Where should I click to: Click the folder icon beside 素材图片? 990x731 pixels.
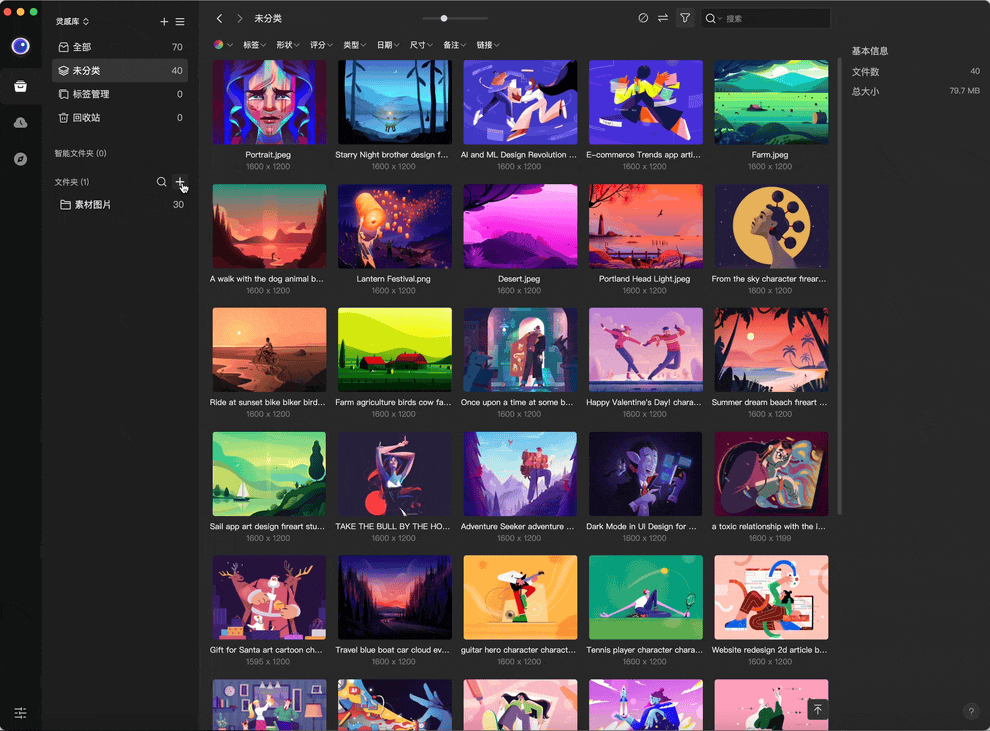65,205
